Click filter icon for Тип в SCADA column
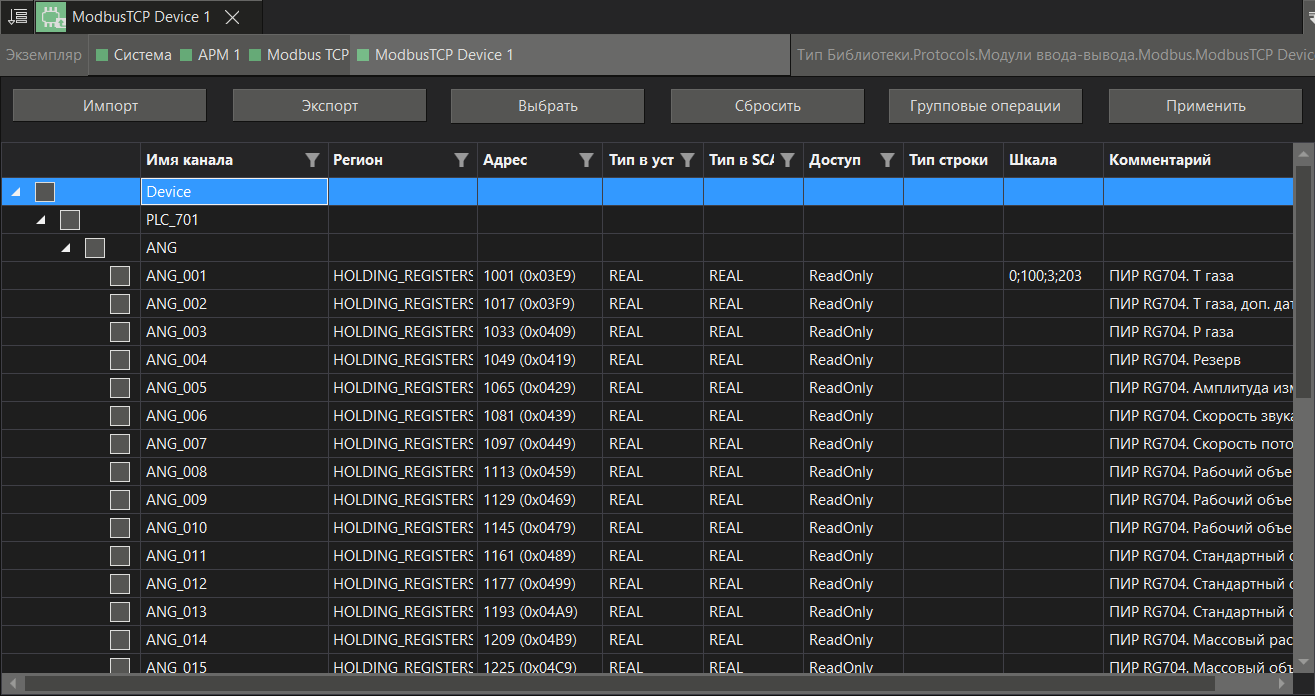The image size is (1315, 696). point(787,160)
